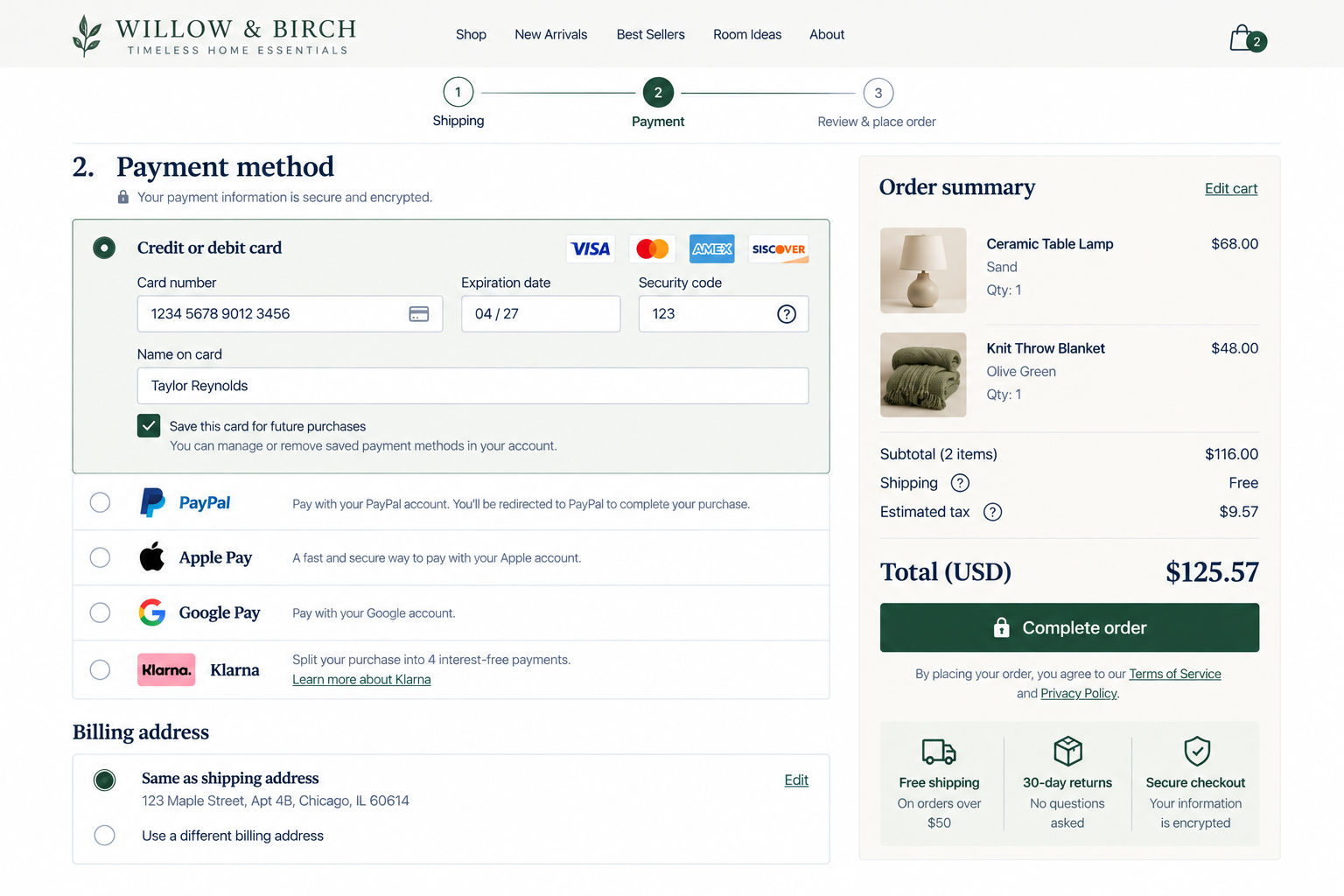Click the Apple logo icon

click(152, 556)
